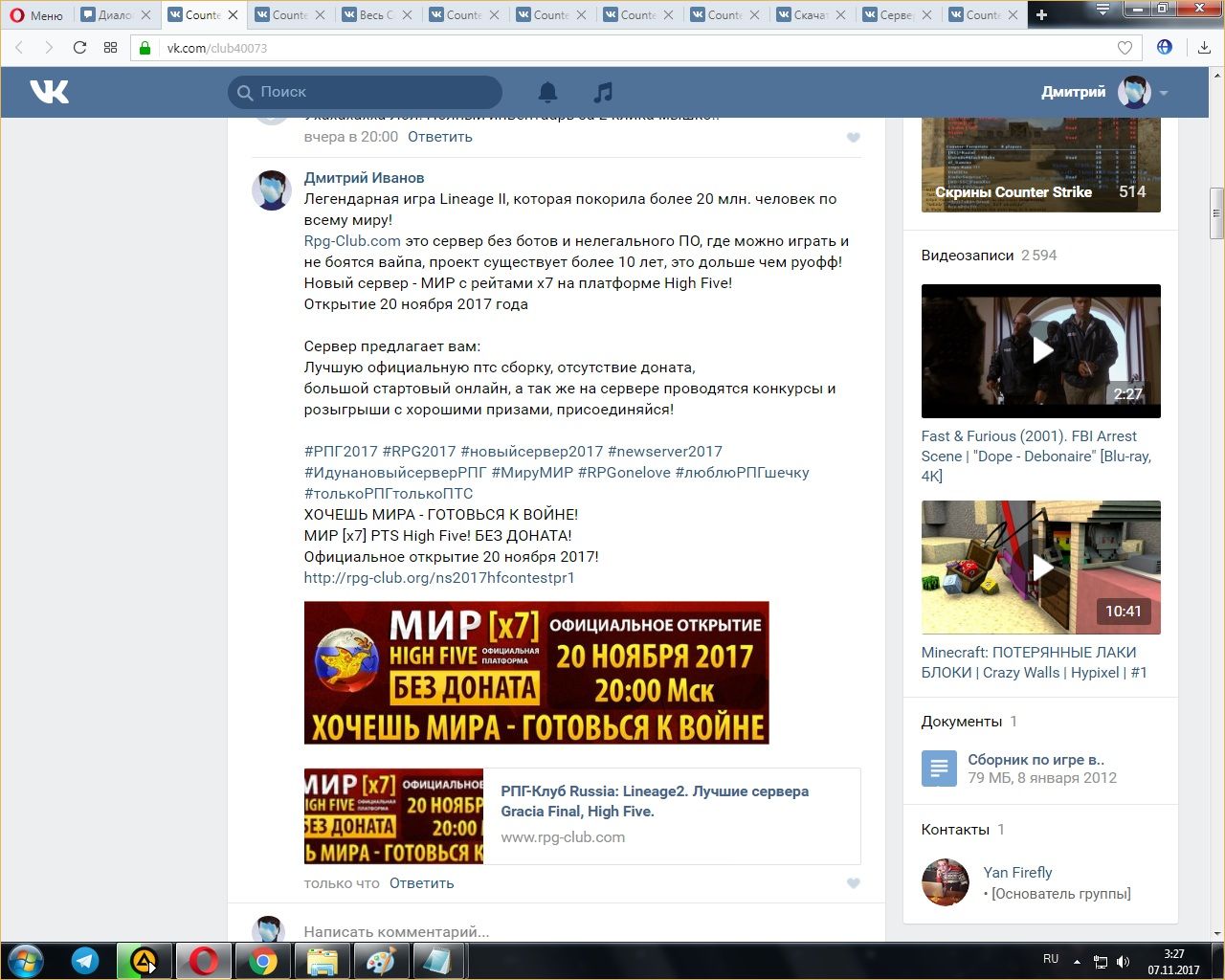This screenshot has height=980, width=1225.
Task: Click the Opera icon in the taskbar
Action: tap(203, 961)
